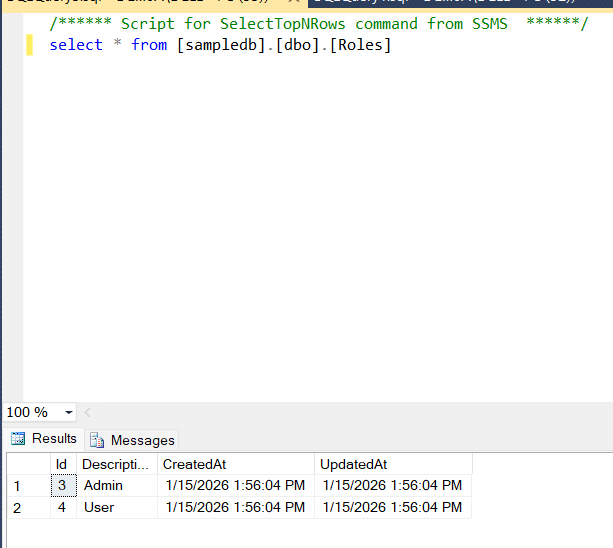Open the 100 % zoom dropdown arrow

pos(69,413)
